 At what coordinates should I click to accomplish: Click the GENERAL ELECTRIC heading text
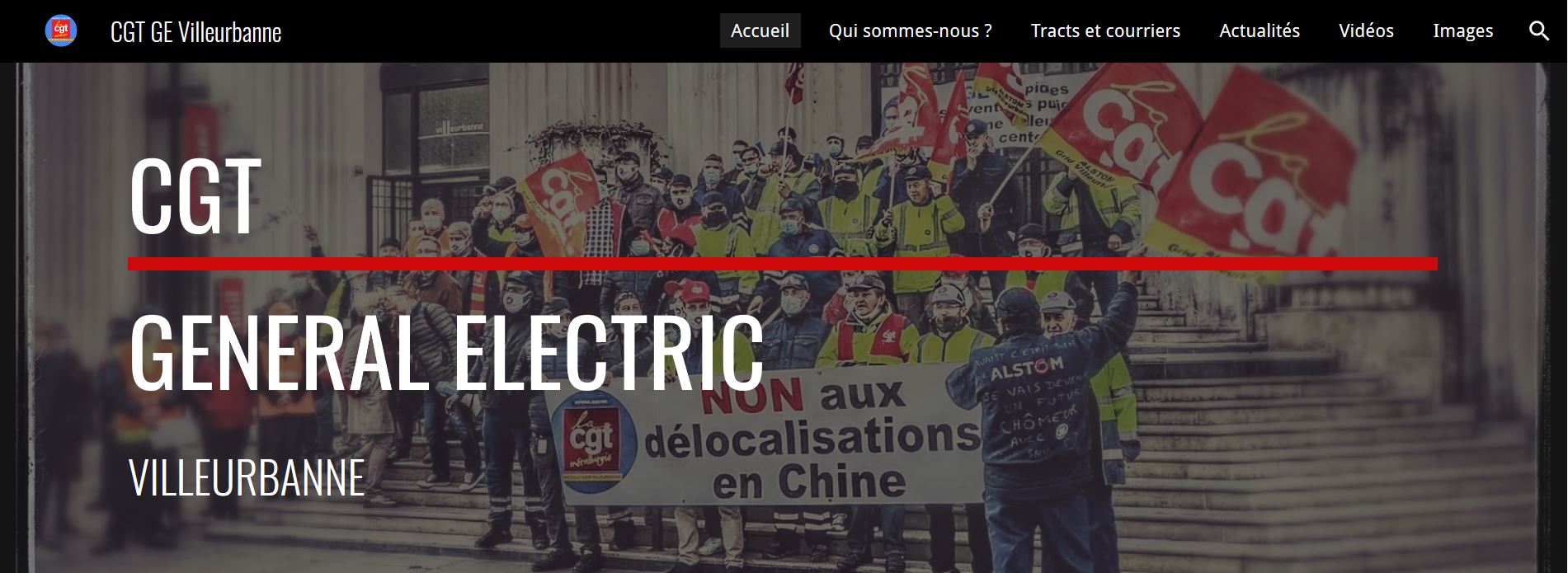(x=446, y=353)
